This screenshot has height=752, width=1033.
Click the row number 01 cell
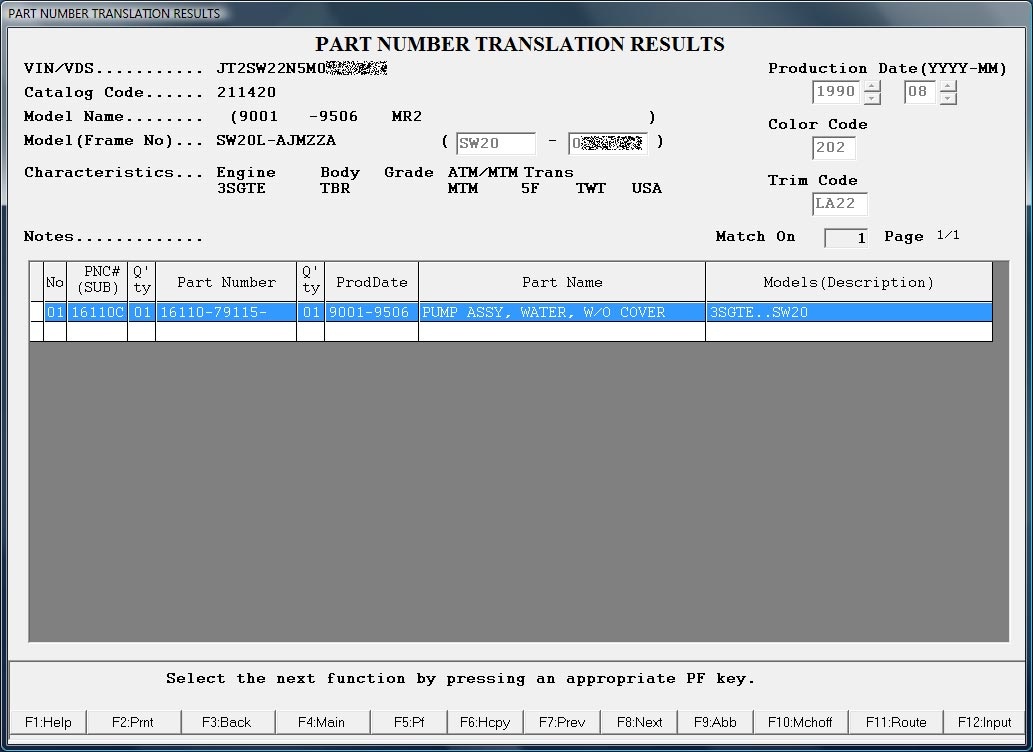pyautogui.click(x=55, y=312)
